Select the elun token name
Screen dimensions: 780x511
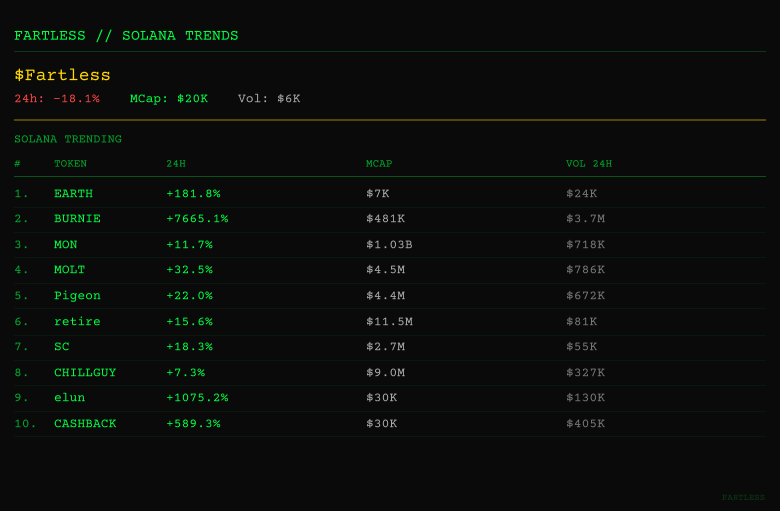tap(69, 397)
